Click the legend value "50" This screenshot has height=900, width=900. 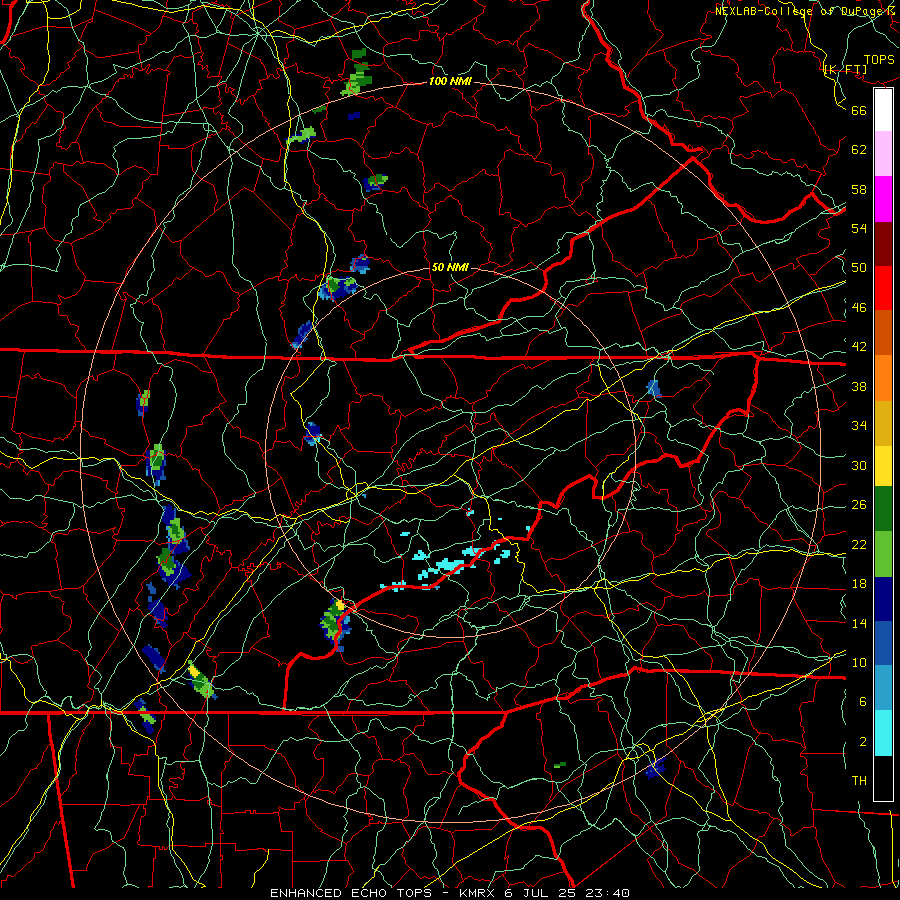(x=859, y=267)
